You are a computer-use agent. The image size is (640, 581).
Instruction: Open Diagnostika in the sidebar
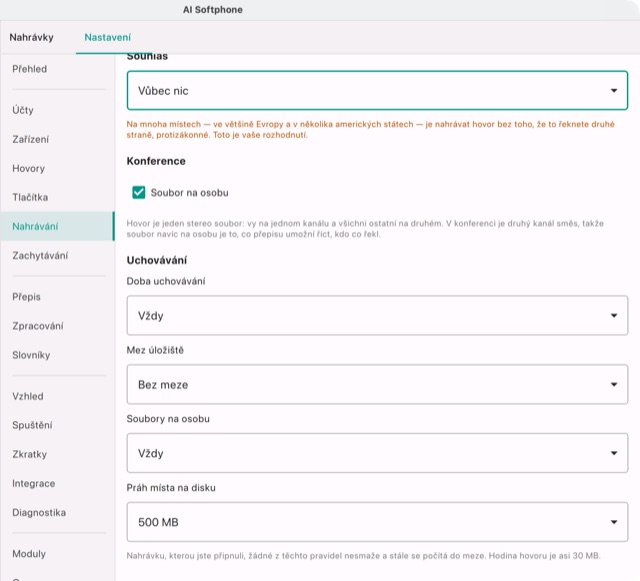tap(39, 512)
